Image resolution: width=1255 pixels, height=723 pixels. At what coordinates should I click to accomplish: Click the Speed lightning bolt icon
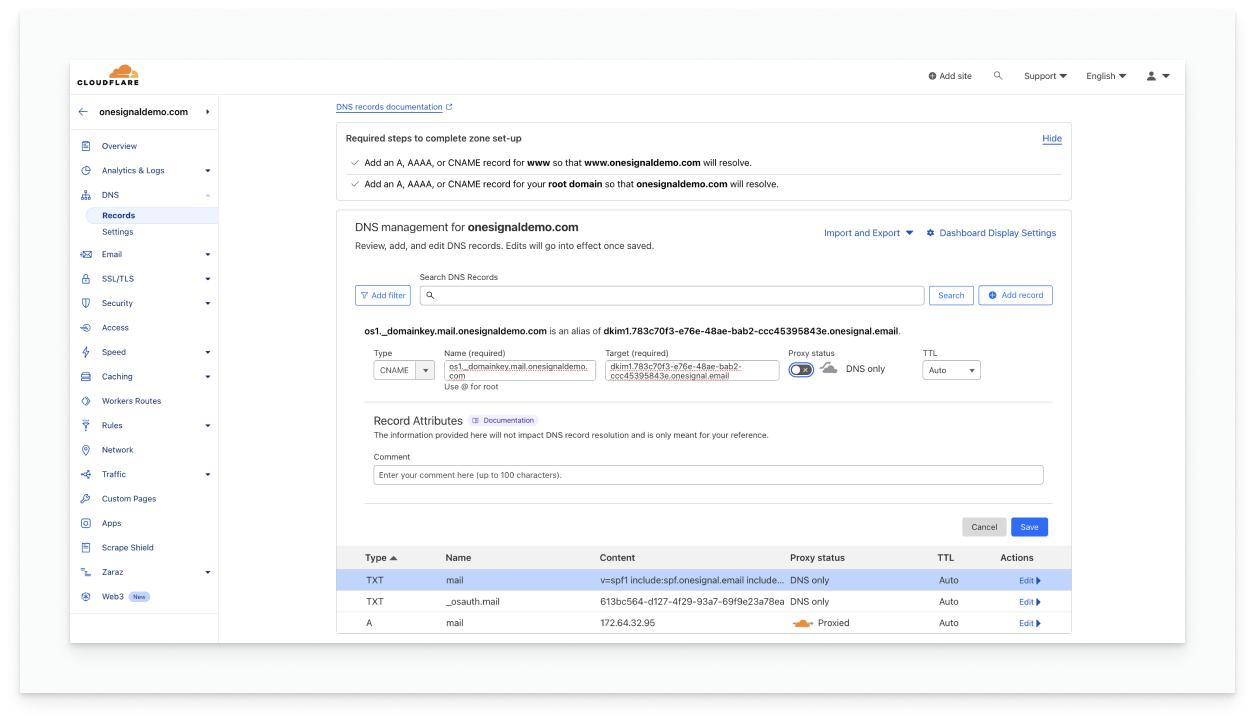86,352
